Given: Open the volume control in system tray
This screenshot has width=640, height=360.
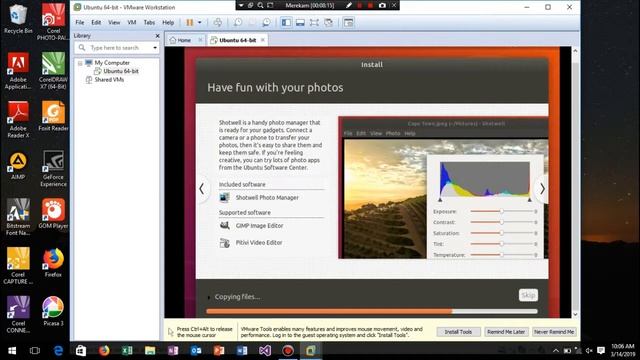Looking at the screenshot, I should click(x=589, y=351).
